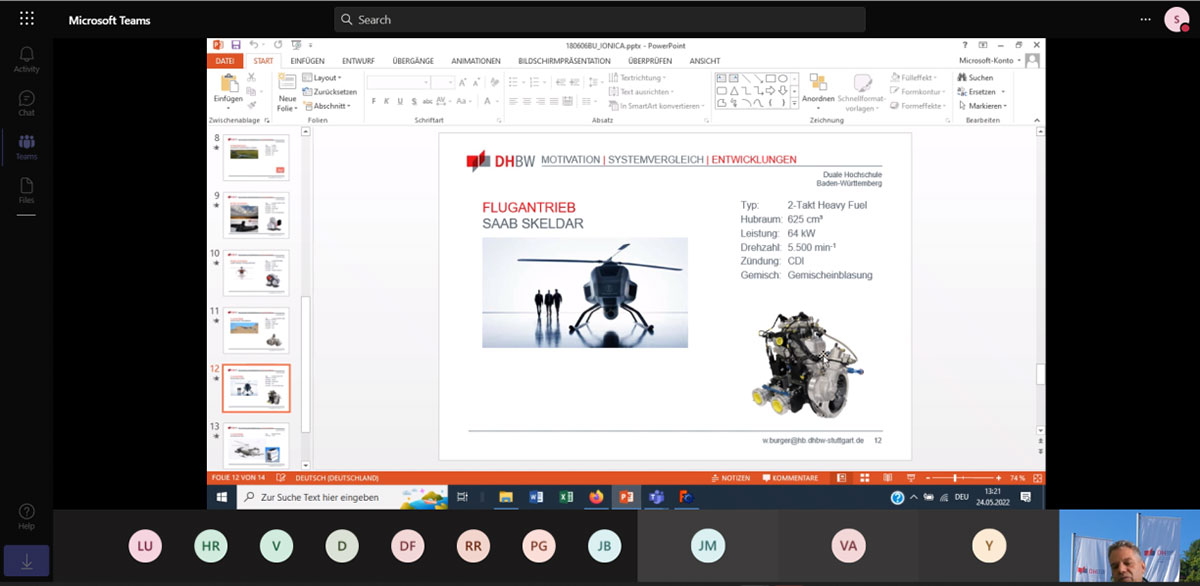
Task: Switch to the ÜBERGÄNGE ribbon tab
Action: click(x=413, y=61)
